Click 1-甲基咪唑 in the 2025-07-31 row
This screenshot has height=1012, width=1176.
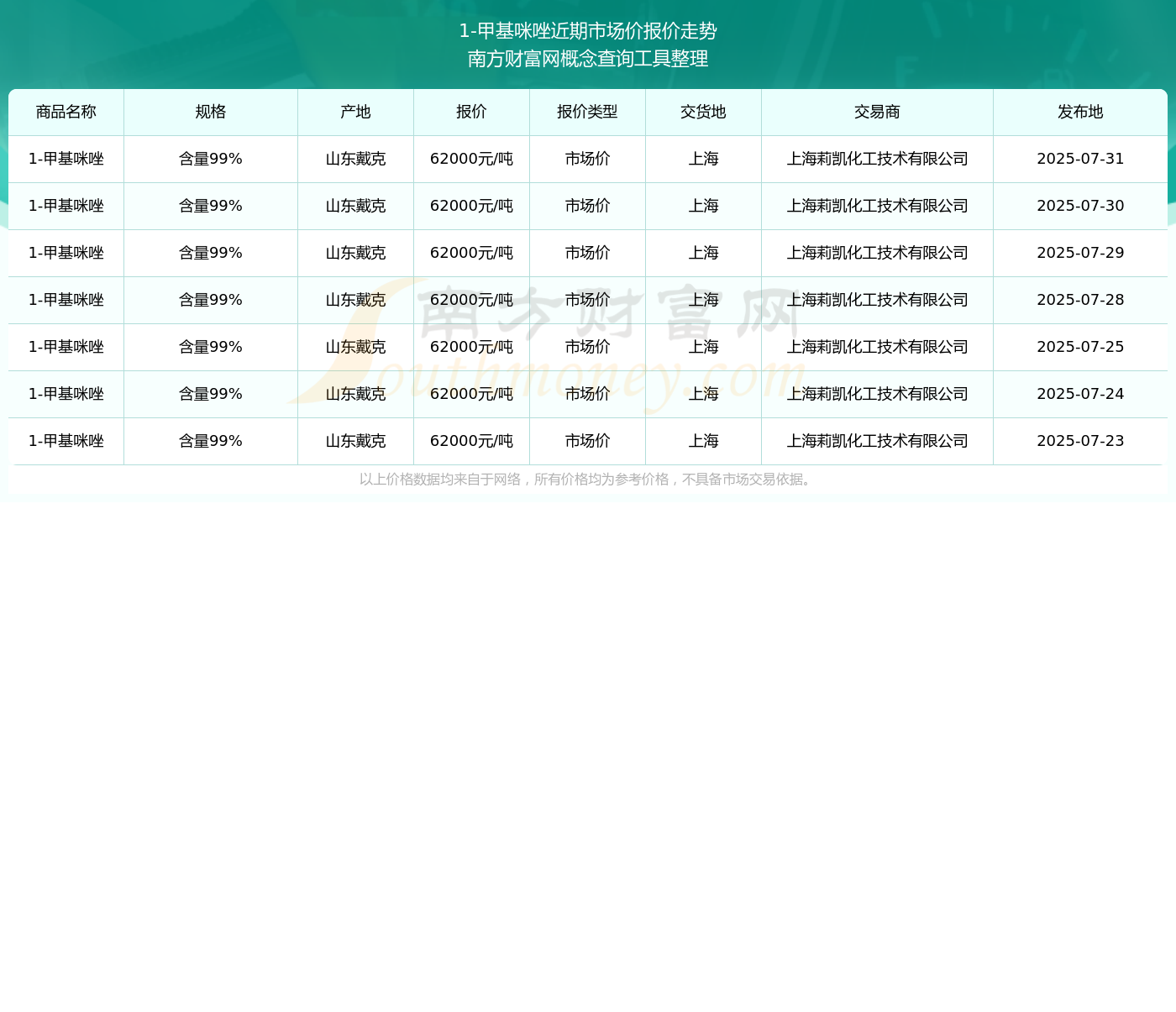tap(66, 159)
